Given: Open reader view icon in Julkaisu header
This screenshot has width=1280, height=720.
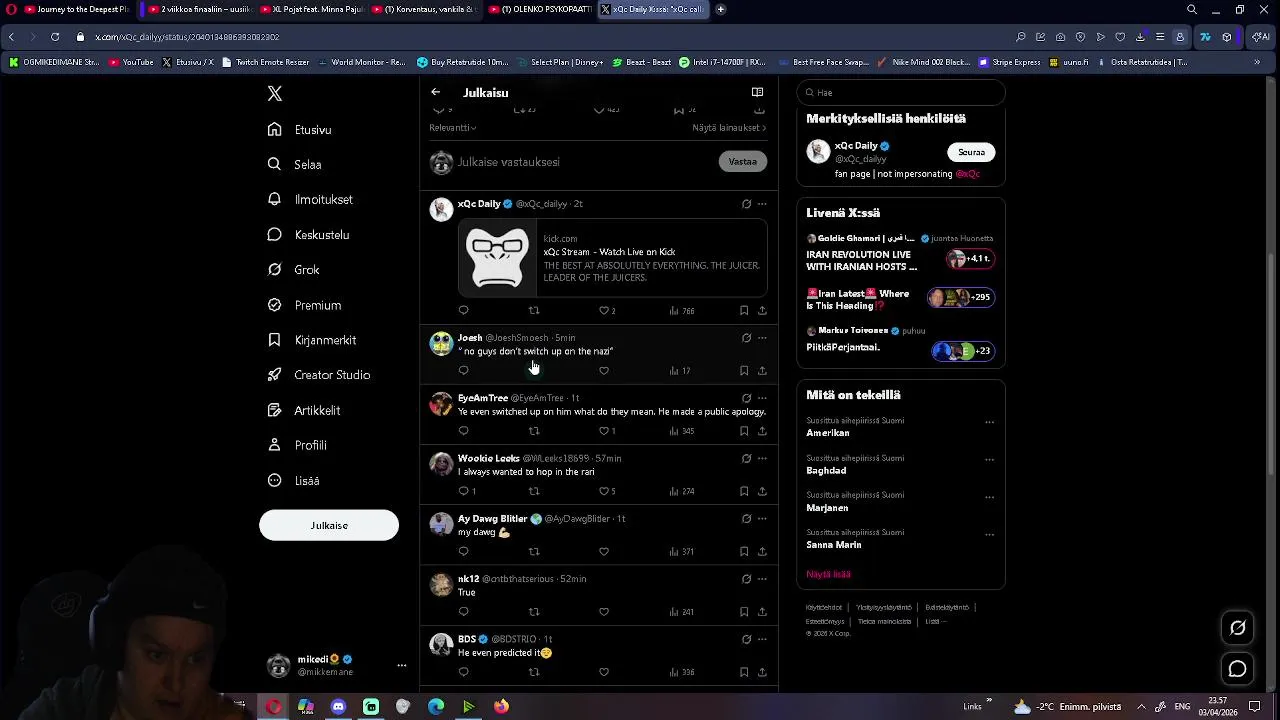Looking at the screenshot, I should pos(757,92).
